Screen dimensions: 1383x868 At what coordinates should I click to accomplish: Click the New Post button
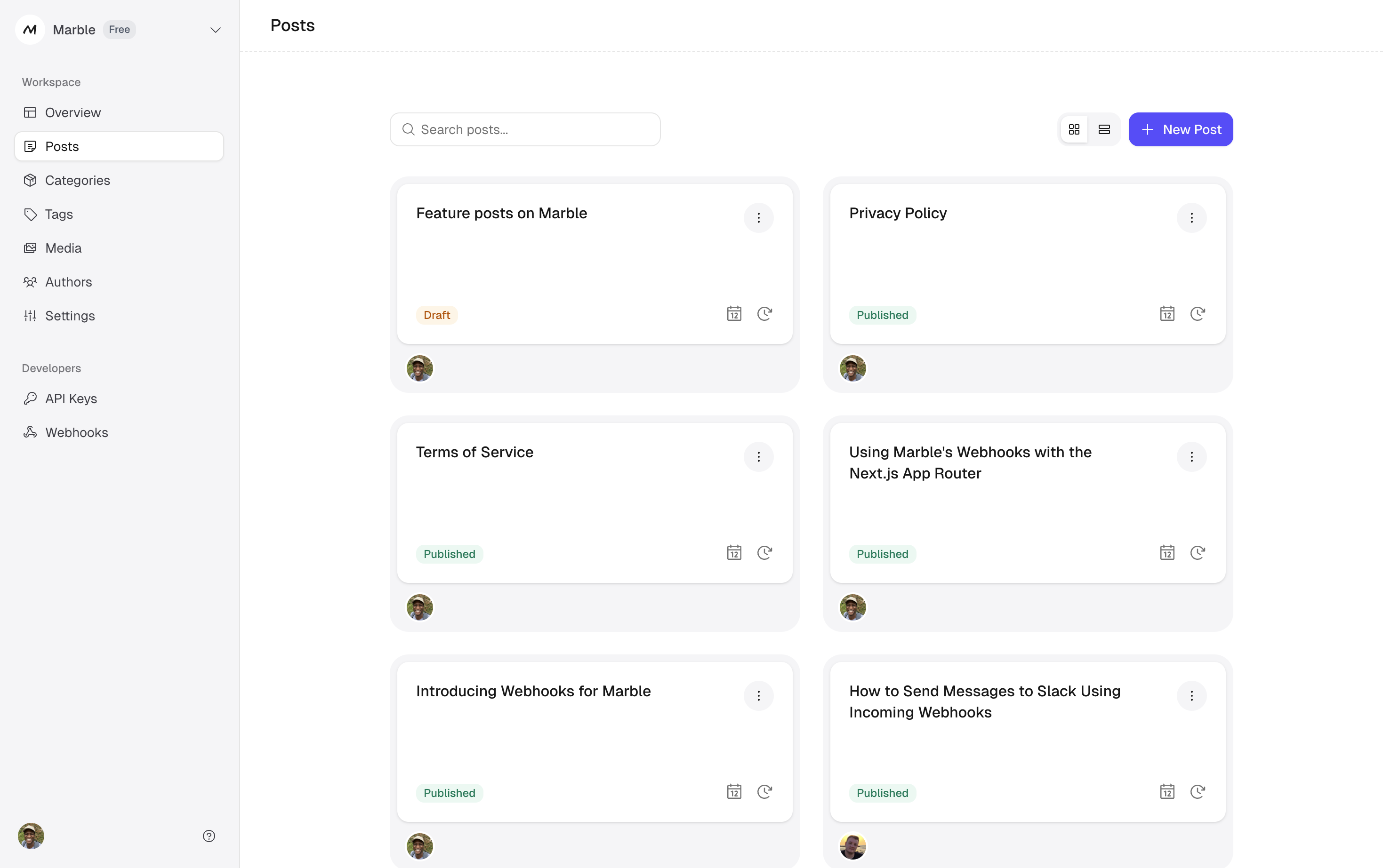click(x=1180, y=130)
